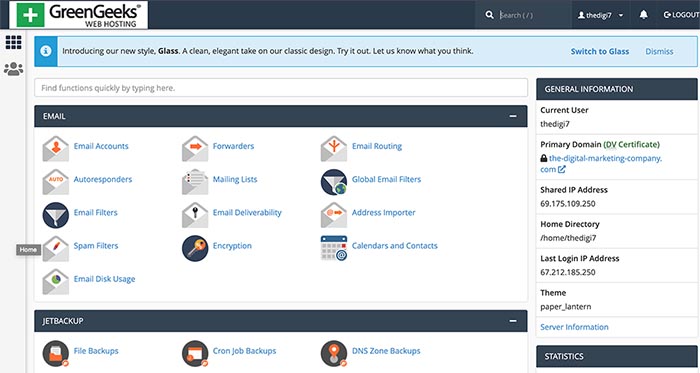Open the Email Accounts link

101,146
